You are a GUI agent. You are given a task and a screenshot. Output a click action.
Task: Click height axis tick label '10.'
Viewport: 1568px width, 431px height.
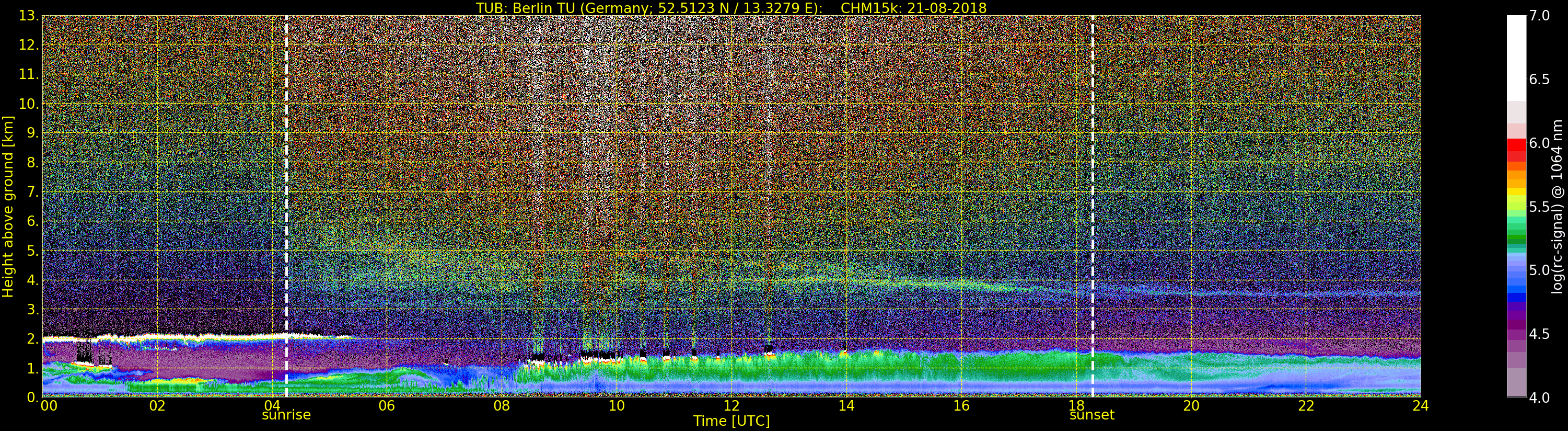click(29, 104)
